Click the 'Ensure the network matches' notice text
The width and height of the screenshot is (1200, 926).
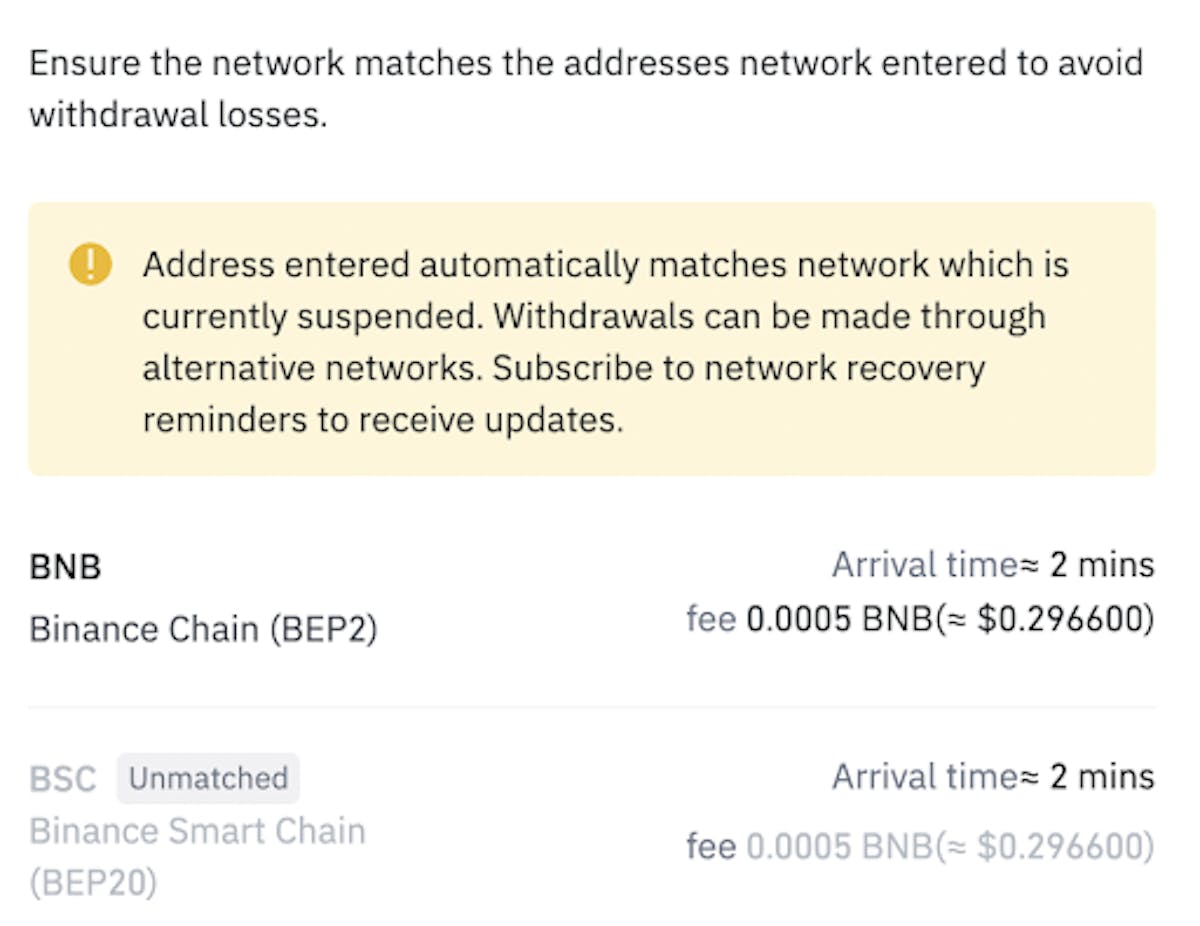[586, 88]
